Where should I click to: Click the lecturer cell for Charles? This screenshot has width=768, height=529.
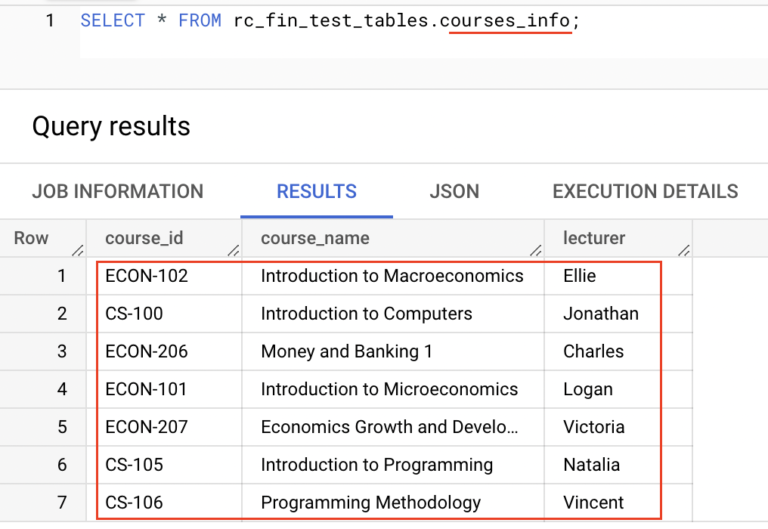(x=593, y=352)
